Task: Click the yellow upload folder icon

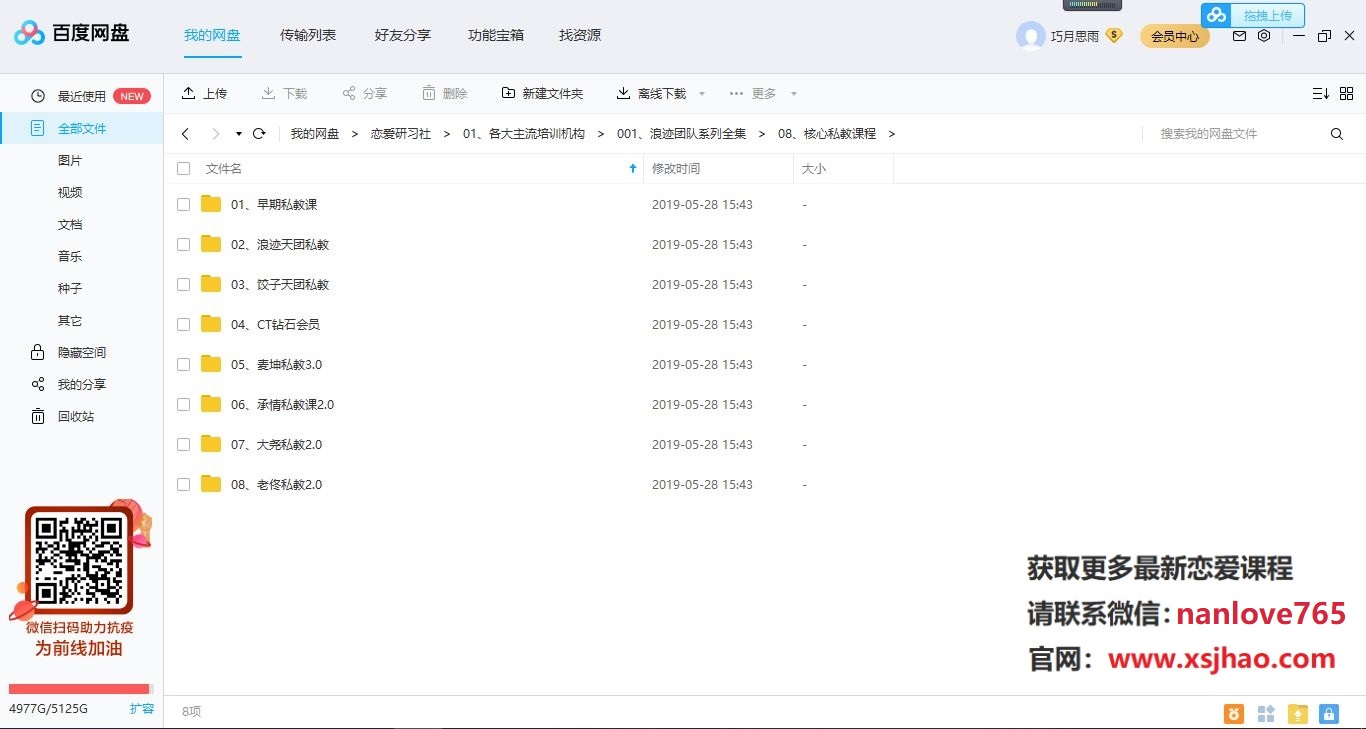Action: [1297, 714]
